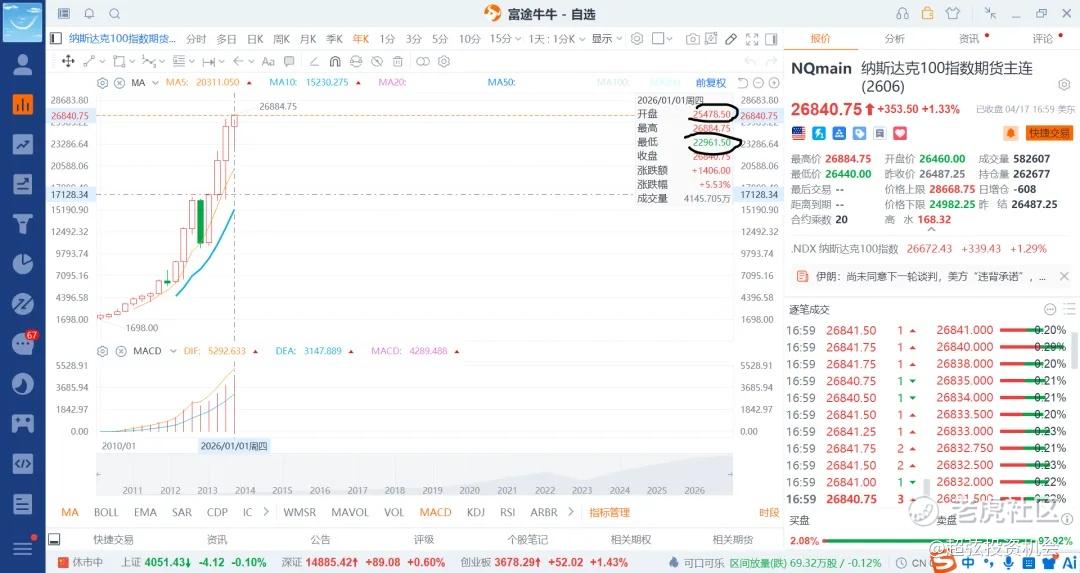Show more main indicators after IC
This screenshot has height=573, width=1080.
(266, 512)
